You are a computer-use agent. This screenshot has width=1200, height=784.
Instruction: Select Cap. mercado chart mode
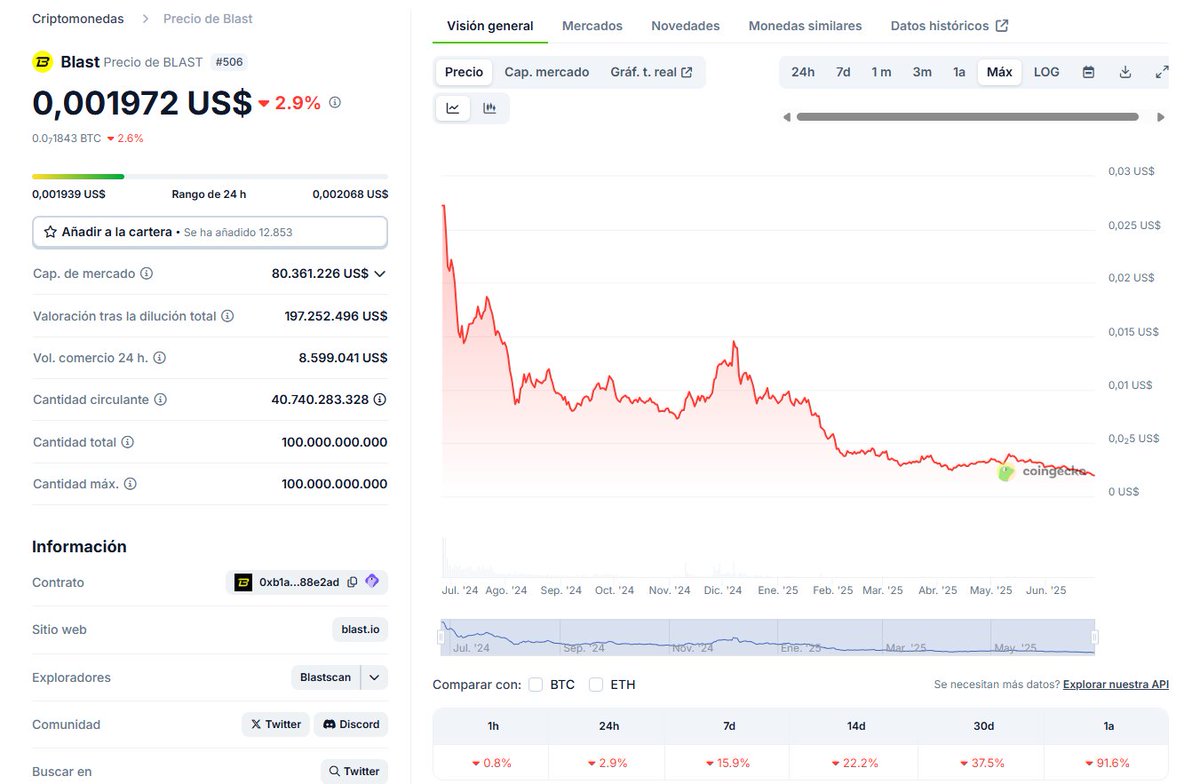pos(547,72)
